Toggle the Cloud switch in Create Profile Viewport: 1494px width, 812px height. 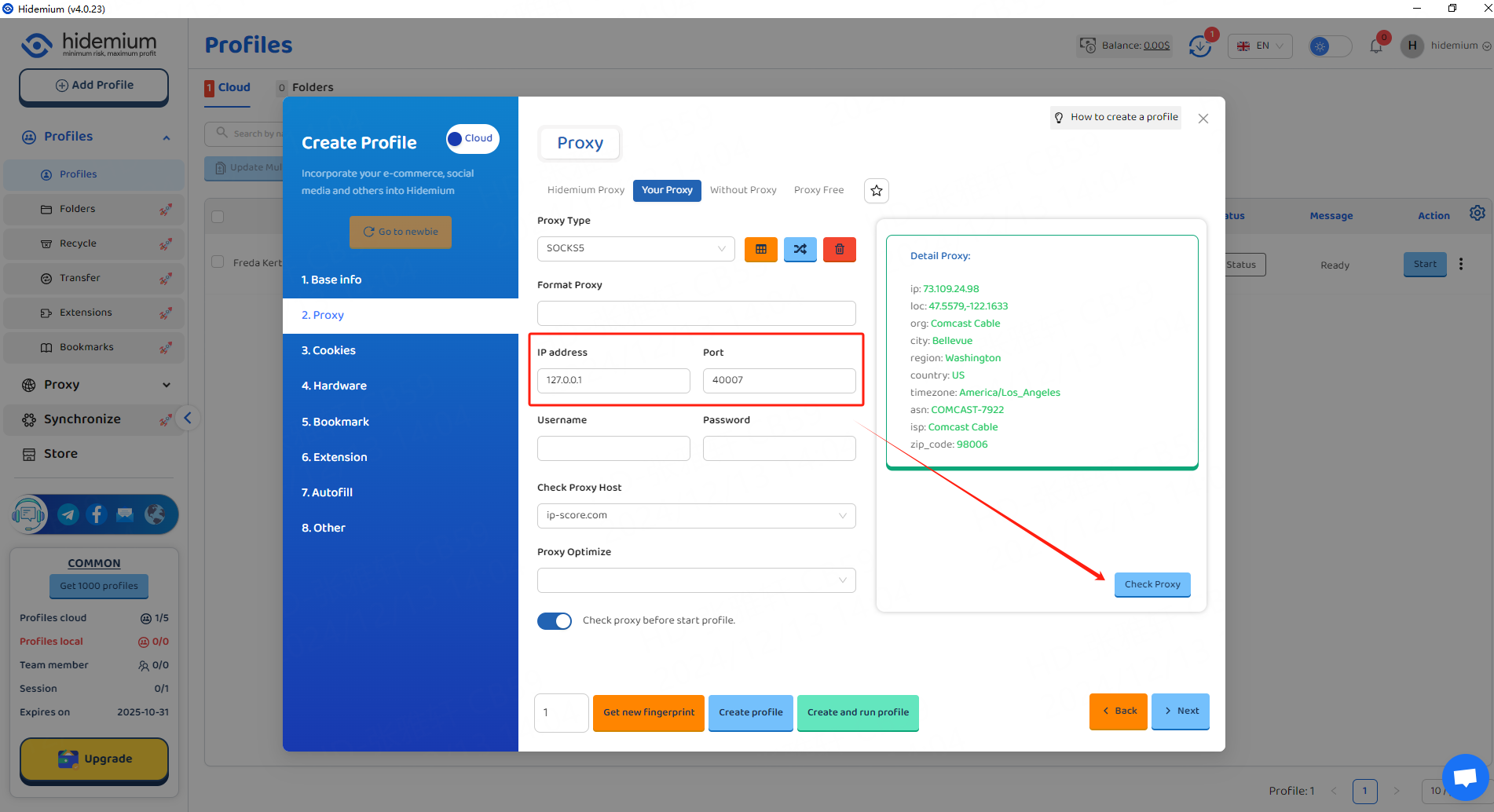(x=472, y=139)
